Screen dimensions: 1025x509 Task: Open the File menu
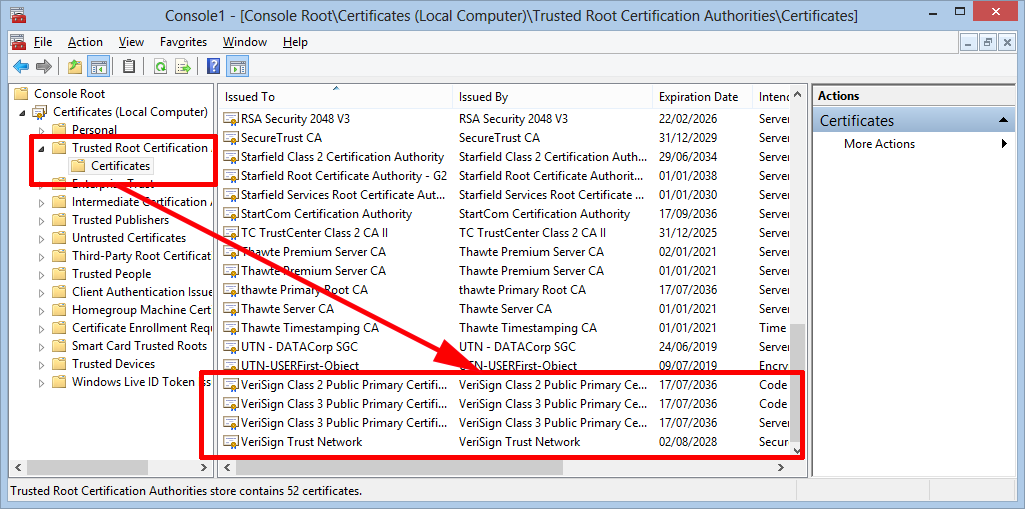pyautogui.click(x=42, y=42)
